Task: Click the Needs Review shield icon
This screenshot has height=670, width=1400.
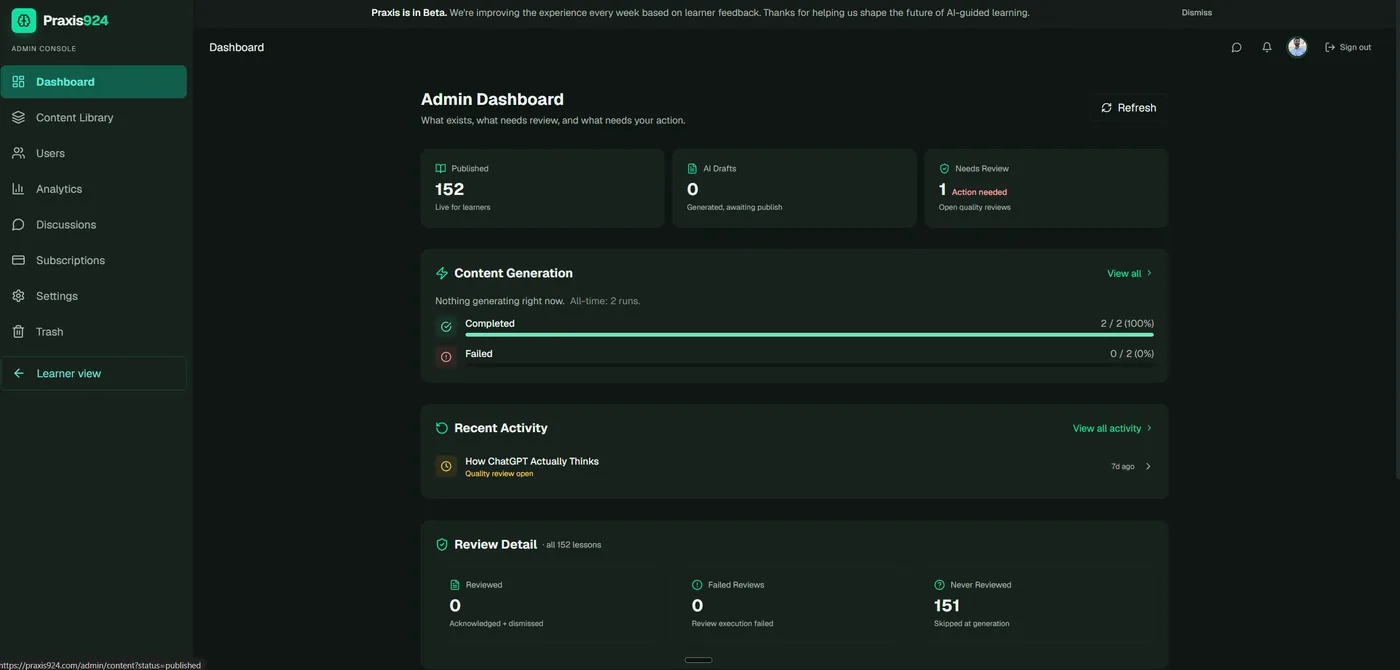Action: 944,169
